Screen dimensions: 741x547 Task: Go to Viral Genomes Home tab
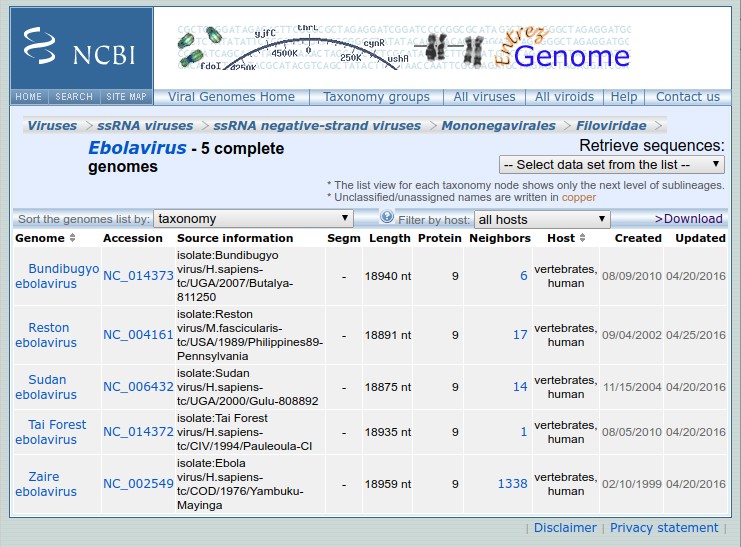(231, 97)
